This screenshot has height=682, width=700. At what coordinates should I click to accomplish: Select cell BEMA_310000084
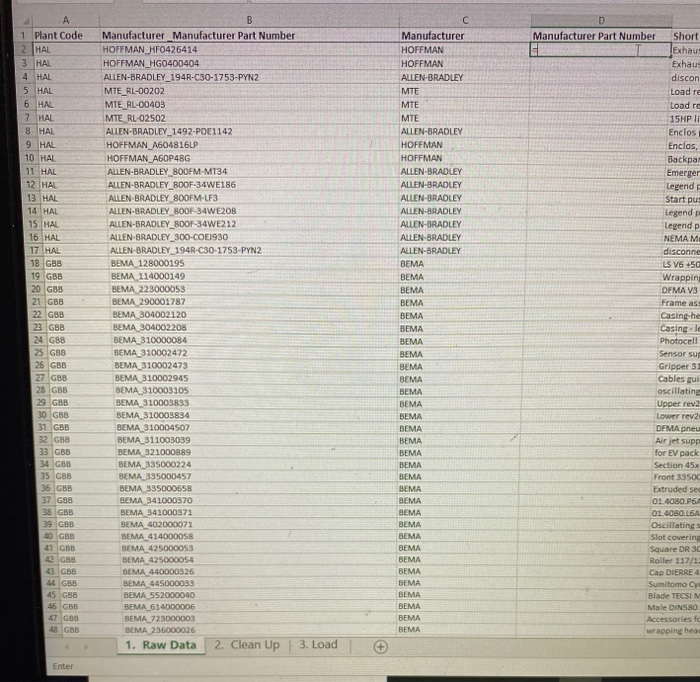(x=255, y=340)
